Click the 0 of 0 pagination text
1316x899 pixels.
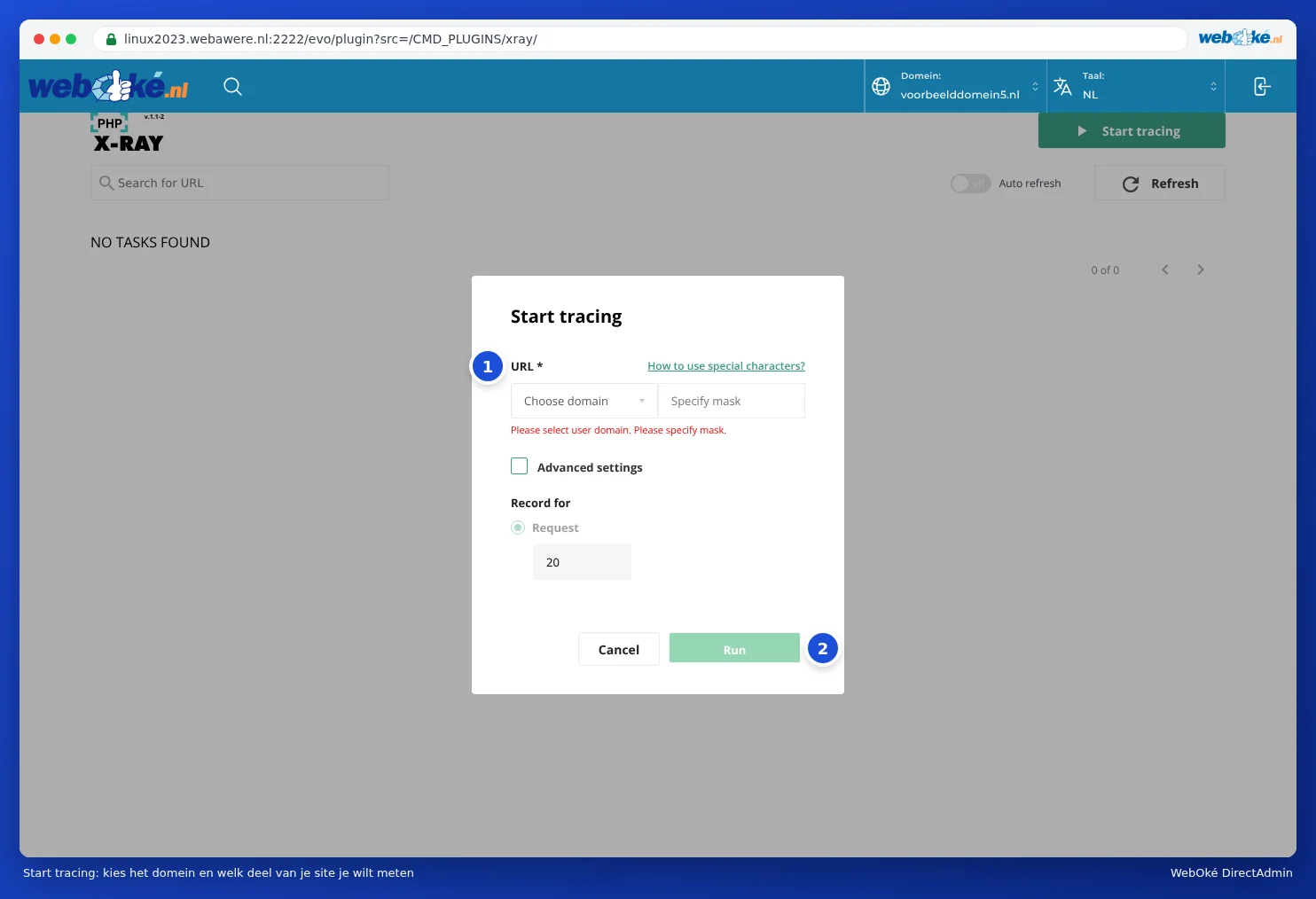pos(1105,270)
